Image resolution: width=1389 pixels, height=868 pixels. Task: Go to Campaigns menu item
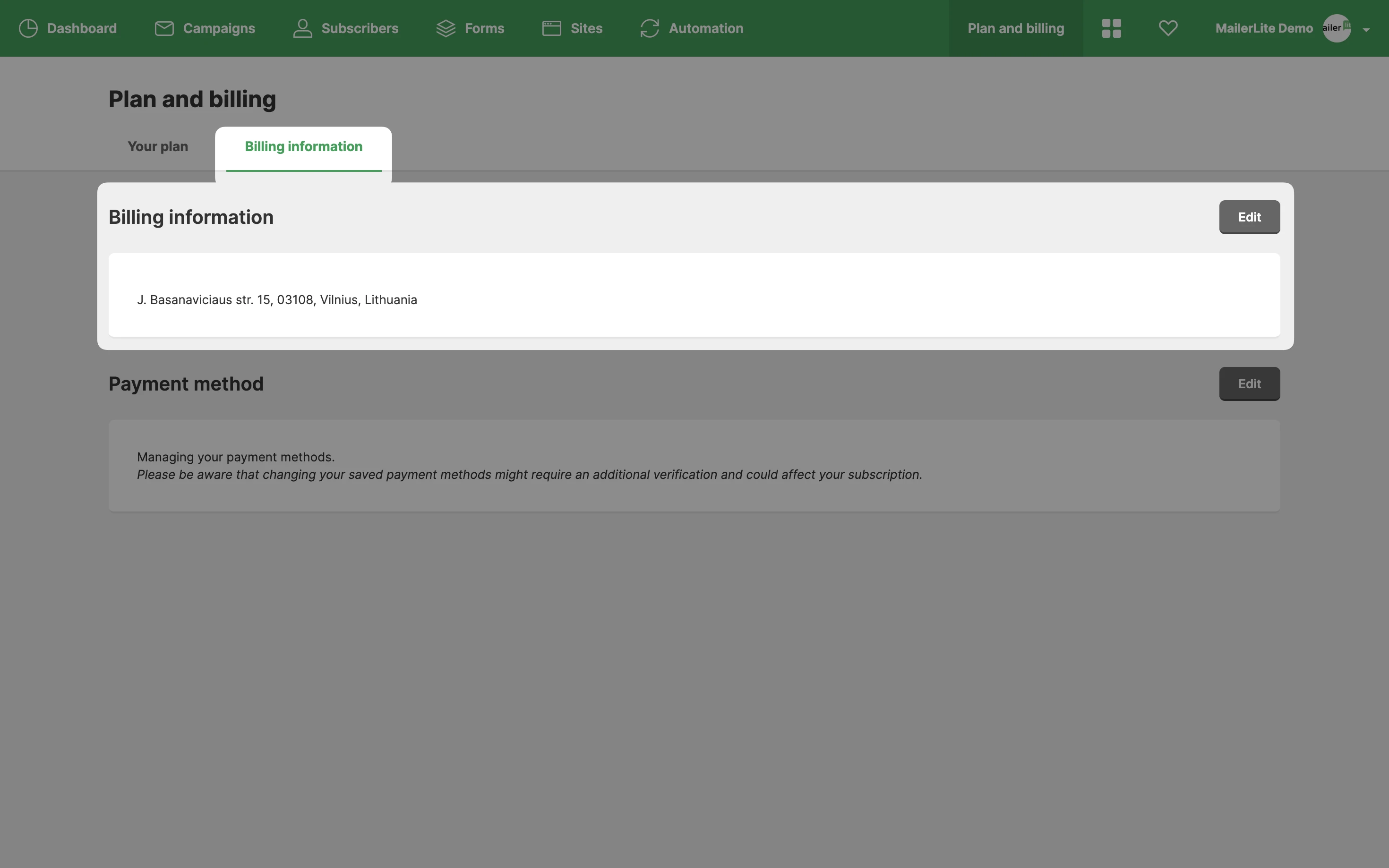coord(219,28)
